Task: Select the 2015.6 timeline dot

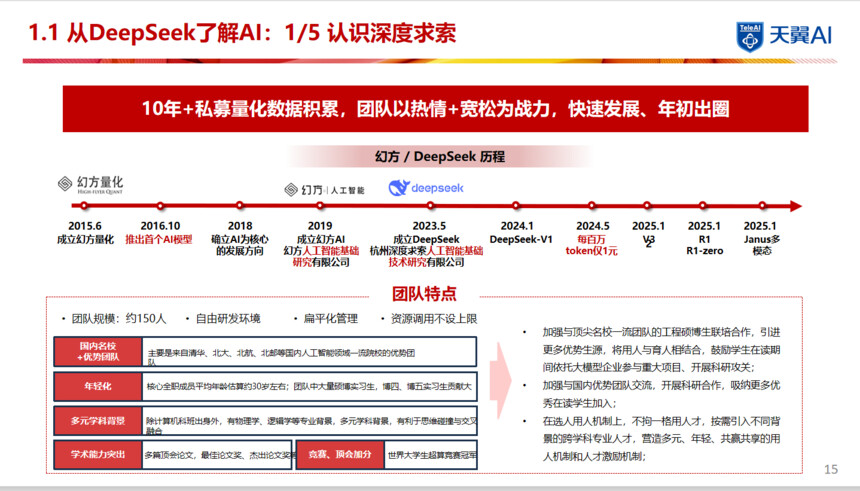Action: pos(84,206)
